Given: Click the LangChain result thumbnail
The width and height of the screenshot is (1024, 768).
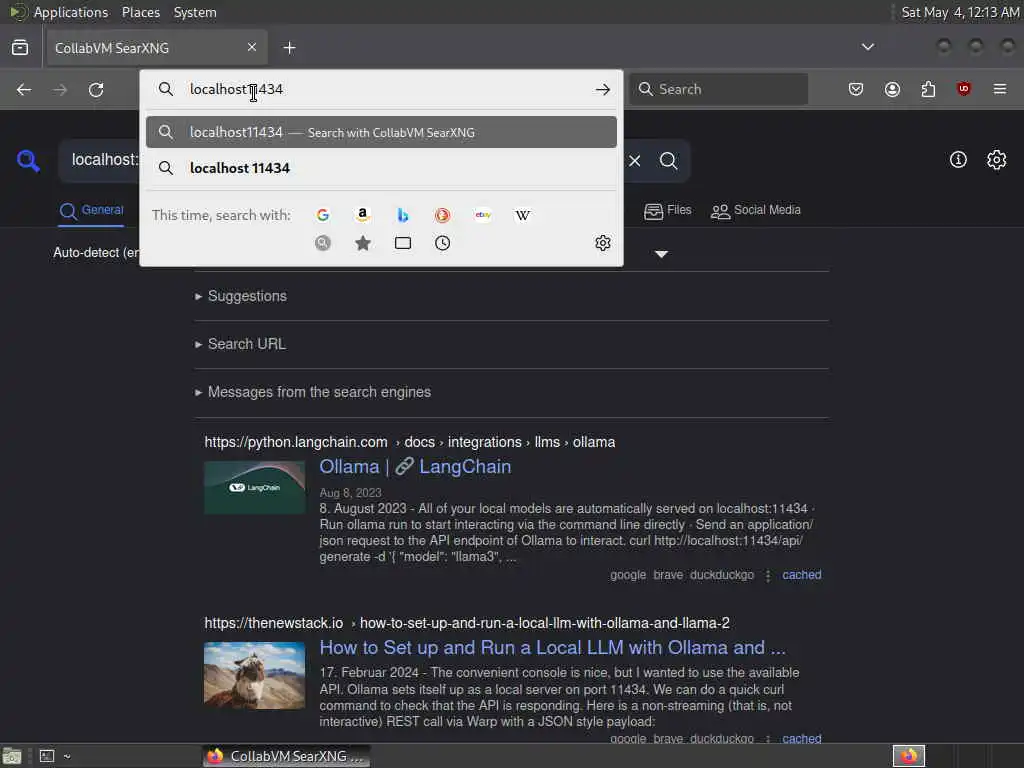Looking at the screenshot, I should [254, 488].
